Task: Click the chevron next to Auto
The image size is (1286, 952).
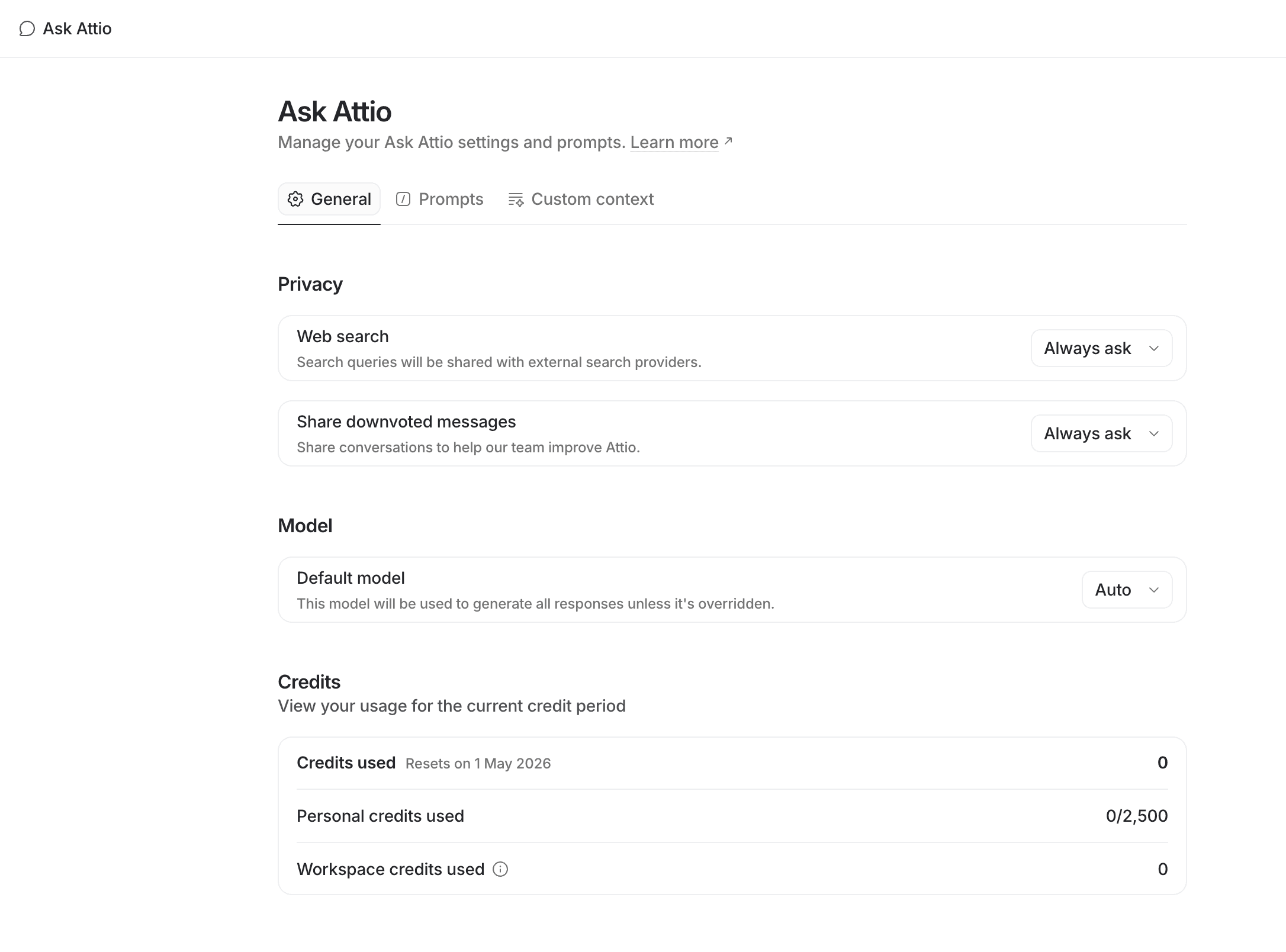Action: [1153, 590]
